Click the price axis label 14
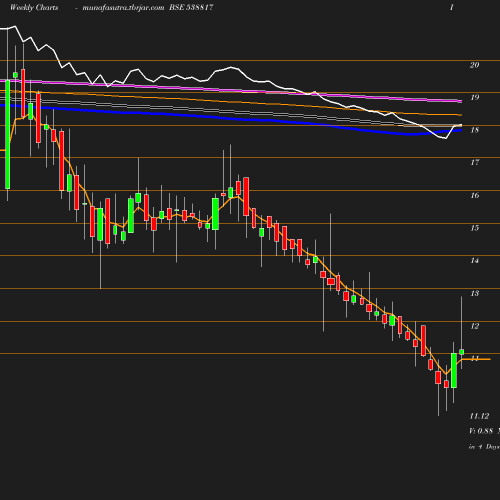This screenshot has width=500, height=500. click(x=475, y=260)
